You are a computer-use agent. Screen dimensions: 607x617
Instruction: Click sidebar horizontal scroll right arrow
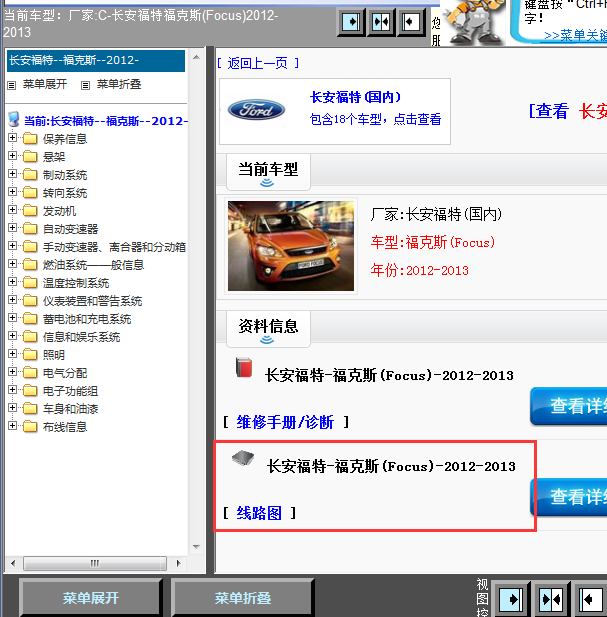178,563
